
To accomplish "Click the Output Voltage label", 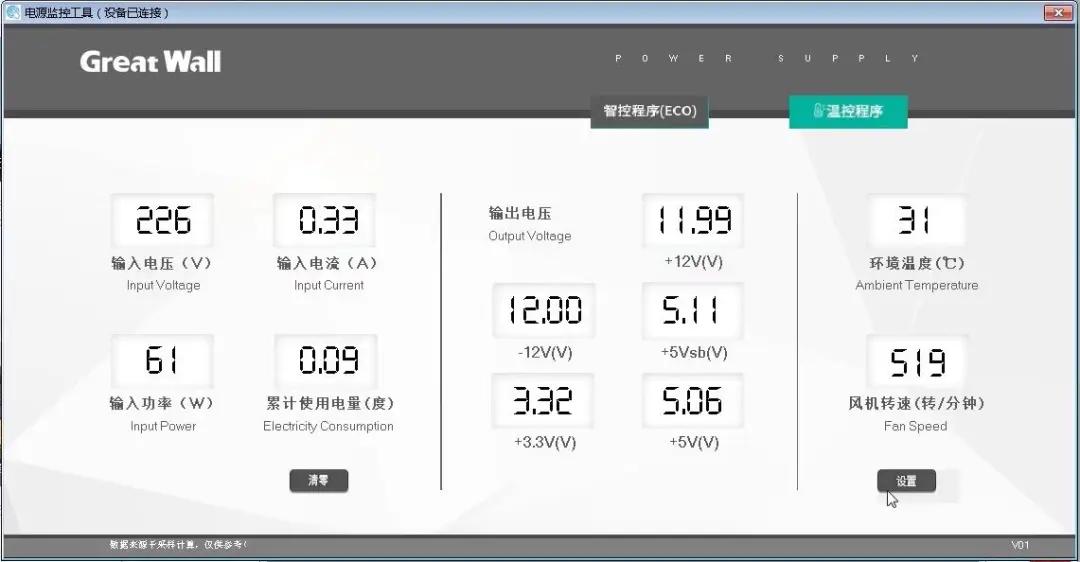I will pos(530,236).
